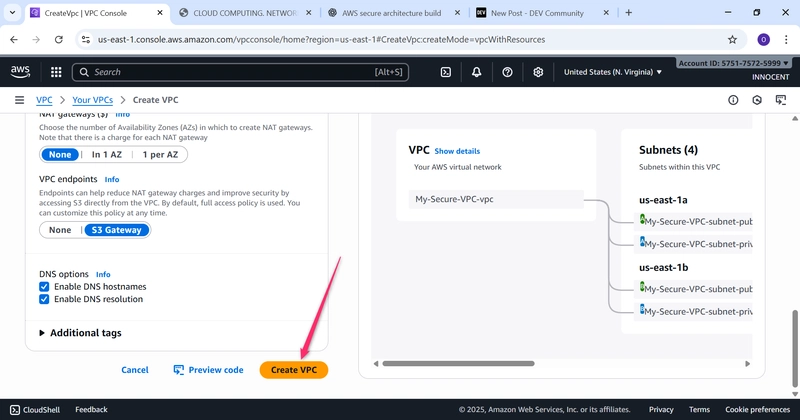Reload the page with the browser refresh icon
The image size is (800, 420).
59,39
